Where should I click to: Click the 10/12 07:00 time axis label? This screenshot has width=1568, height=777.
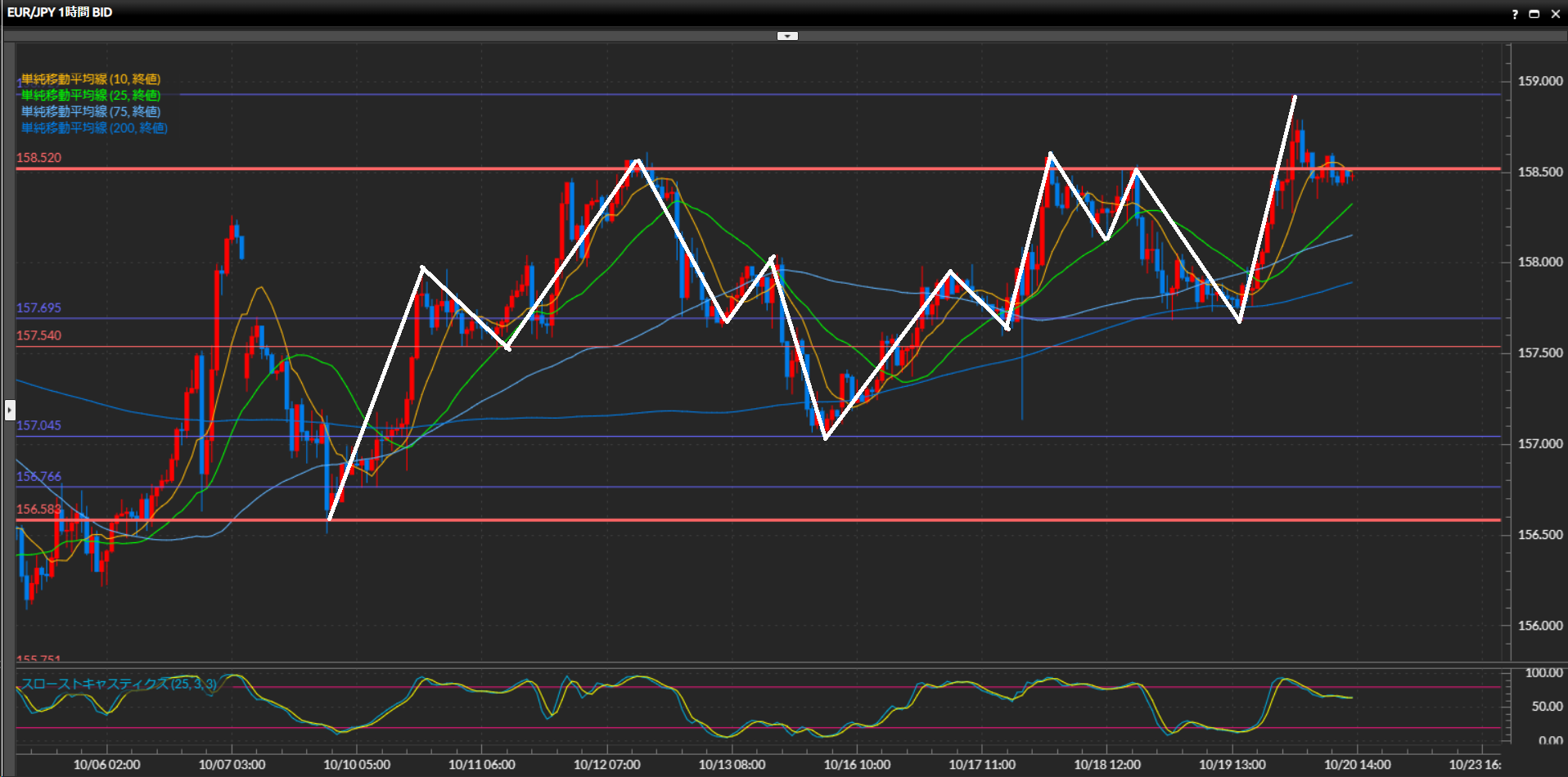click(606, 765)
